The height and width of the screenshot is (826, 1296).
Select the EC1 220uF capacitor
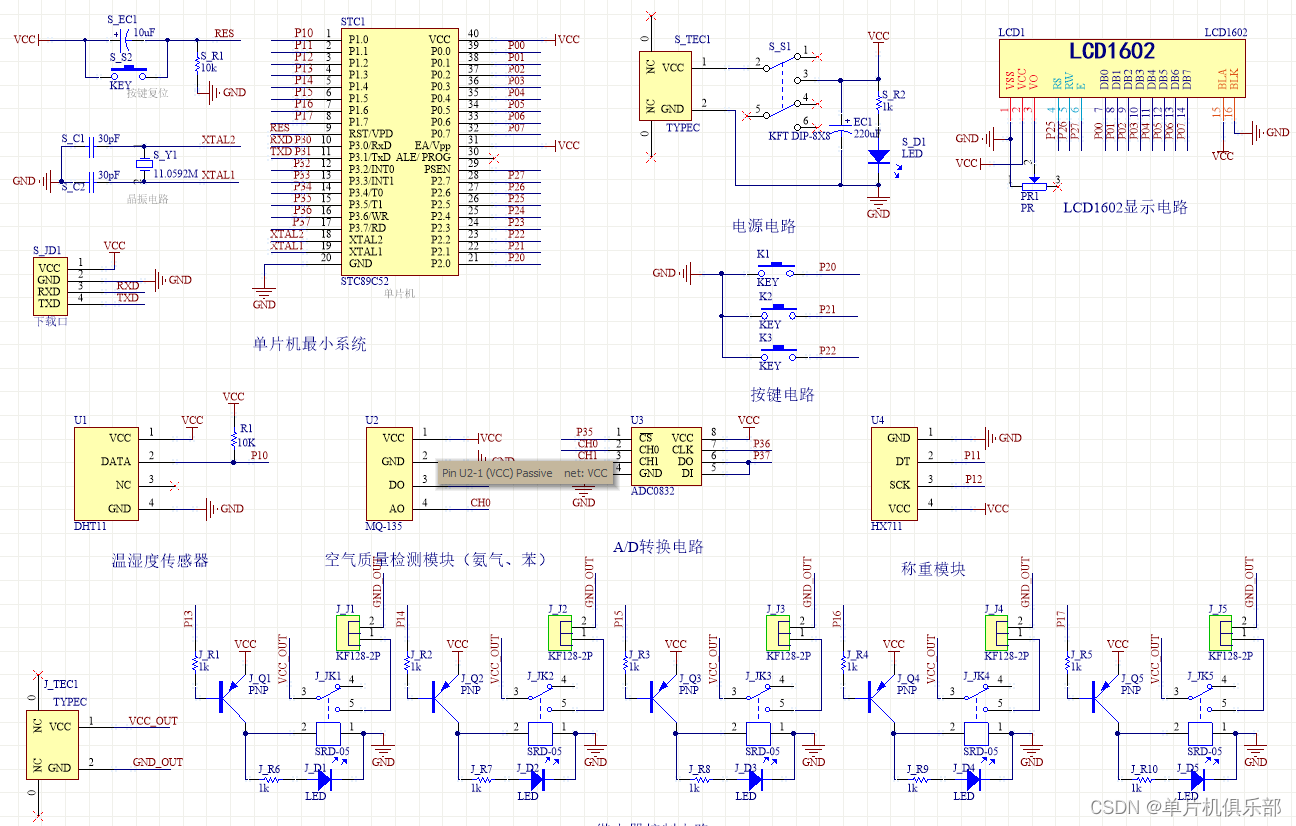tap(843, 127)
